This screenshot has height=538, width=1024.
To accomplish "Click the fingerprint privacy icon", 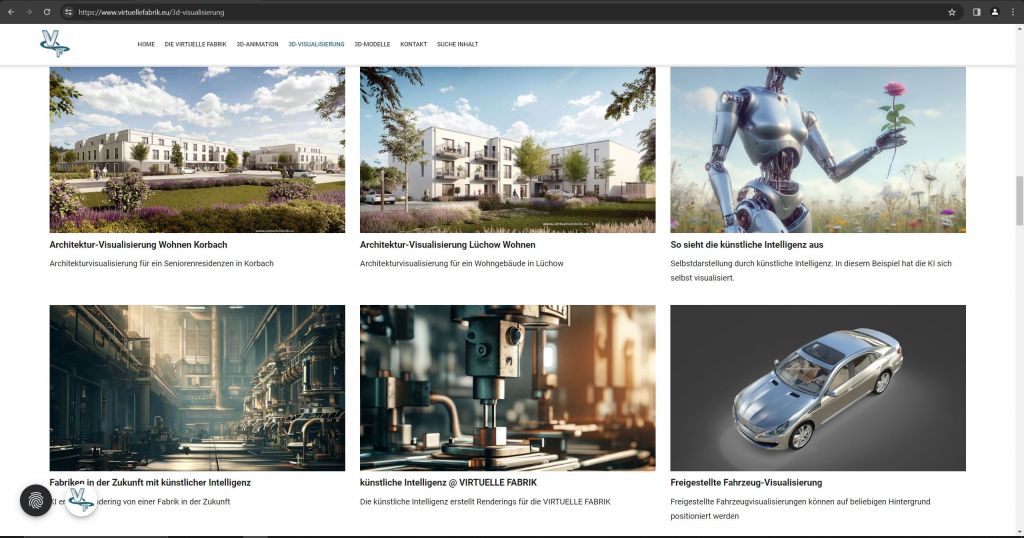I will pos(36,500).
